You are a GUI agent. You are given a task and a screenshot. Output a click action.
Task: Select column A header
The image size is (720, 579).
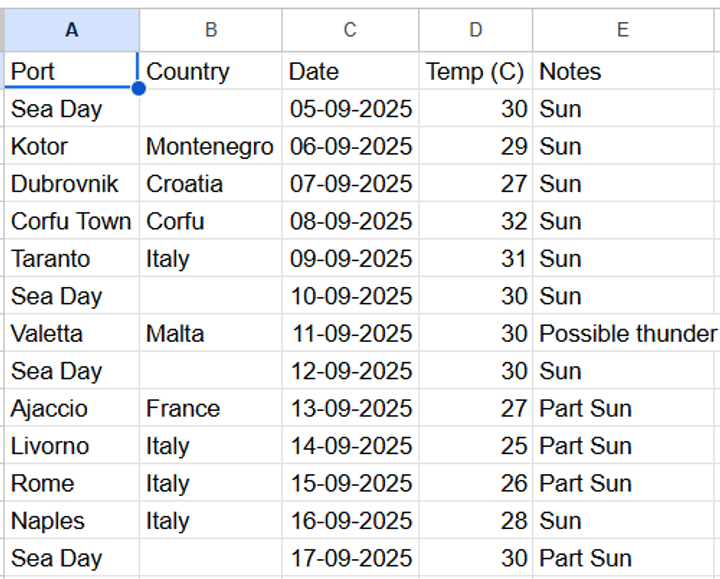click(x=72, y=30)
